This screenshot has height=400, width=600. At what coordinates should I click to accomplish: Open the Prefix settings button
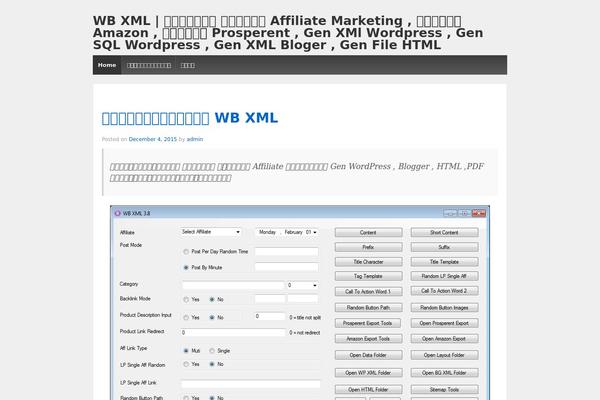tap(368, 247)
